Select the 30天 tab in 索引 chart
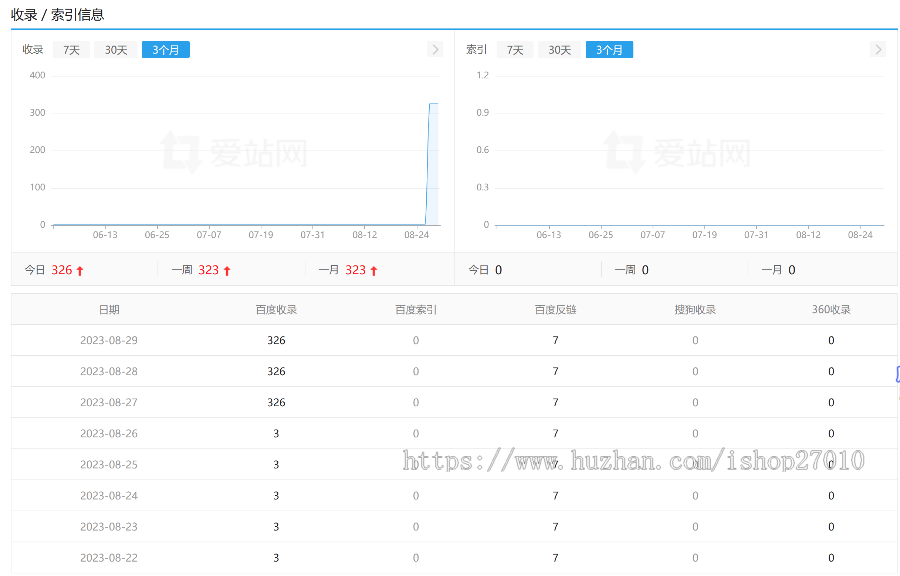Screen dimensions: 900x576 click(x=560, y=50)
